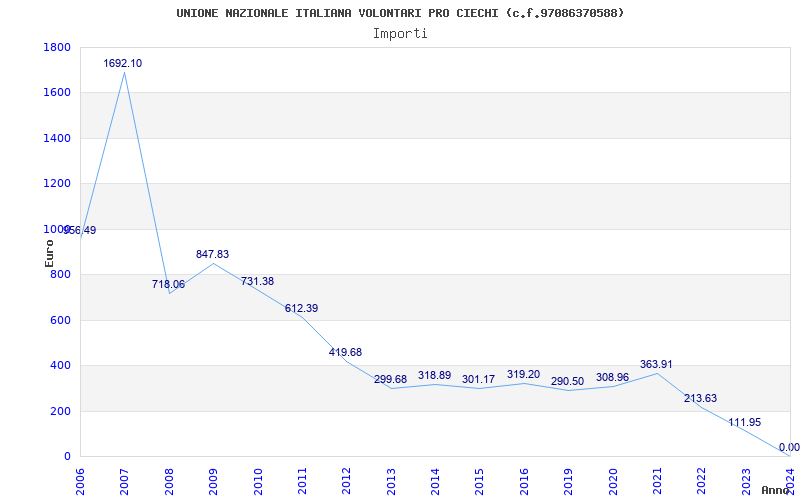Click the 2013 x-axis year label
This screenshot has height=500, width=800.
pyautogui.click(x=391, y=481)
